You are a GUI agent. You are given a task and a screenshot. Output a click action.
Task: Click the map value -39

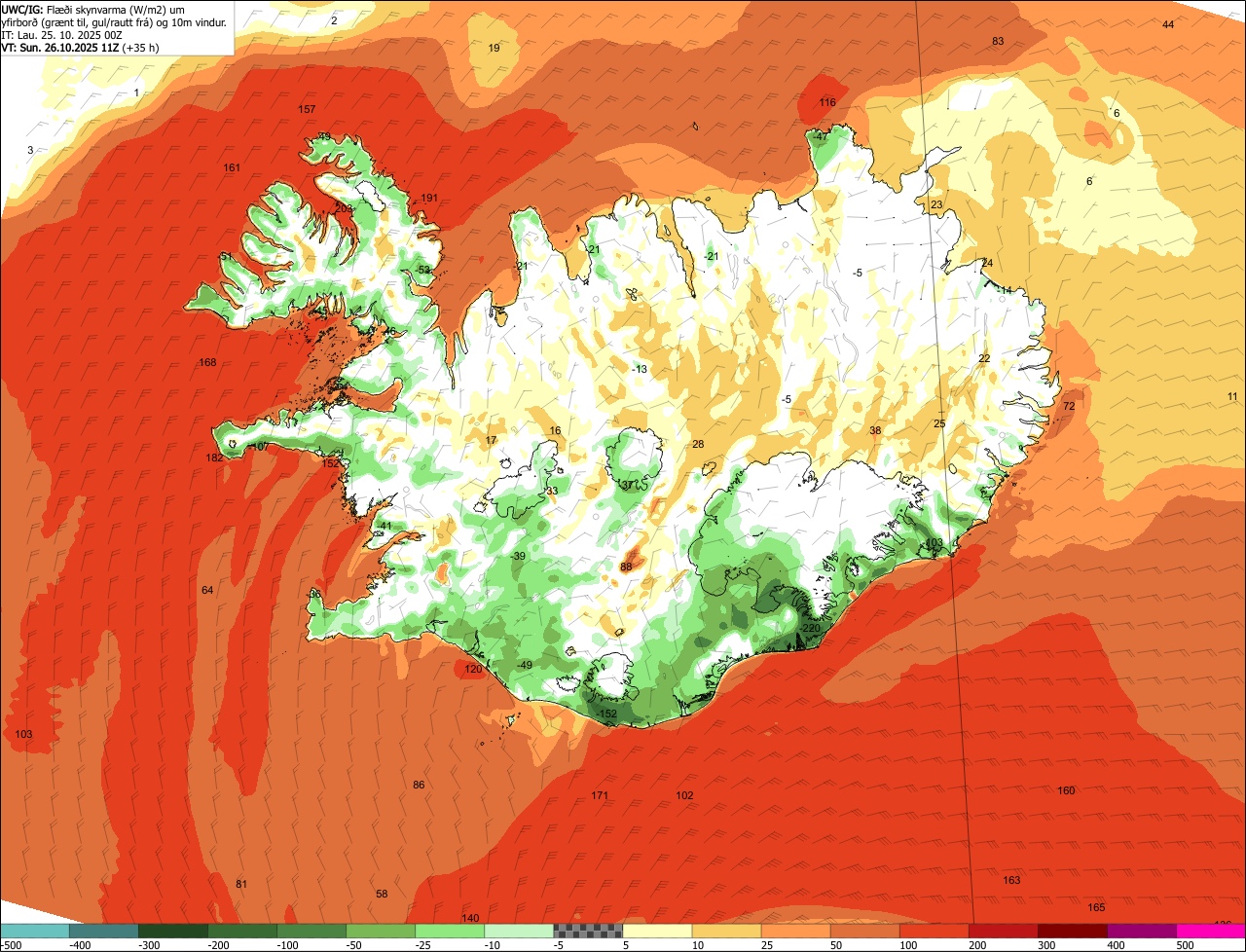coord(518,556)
